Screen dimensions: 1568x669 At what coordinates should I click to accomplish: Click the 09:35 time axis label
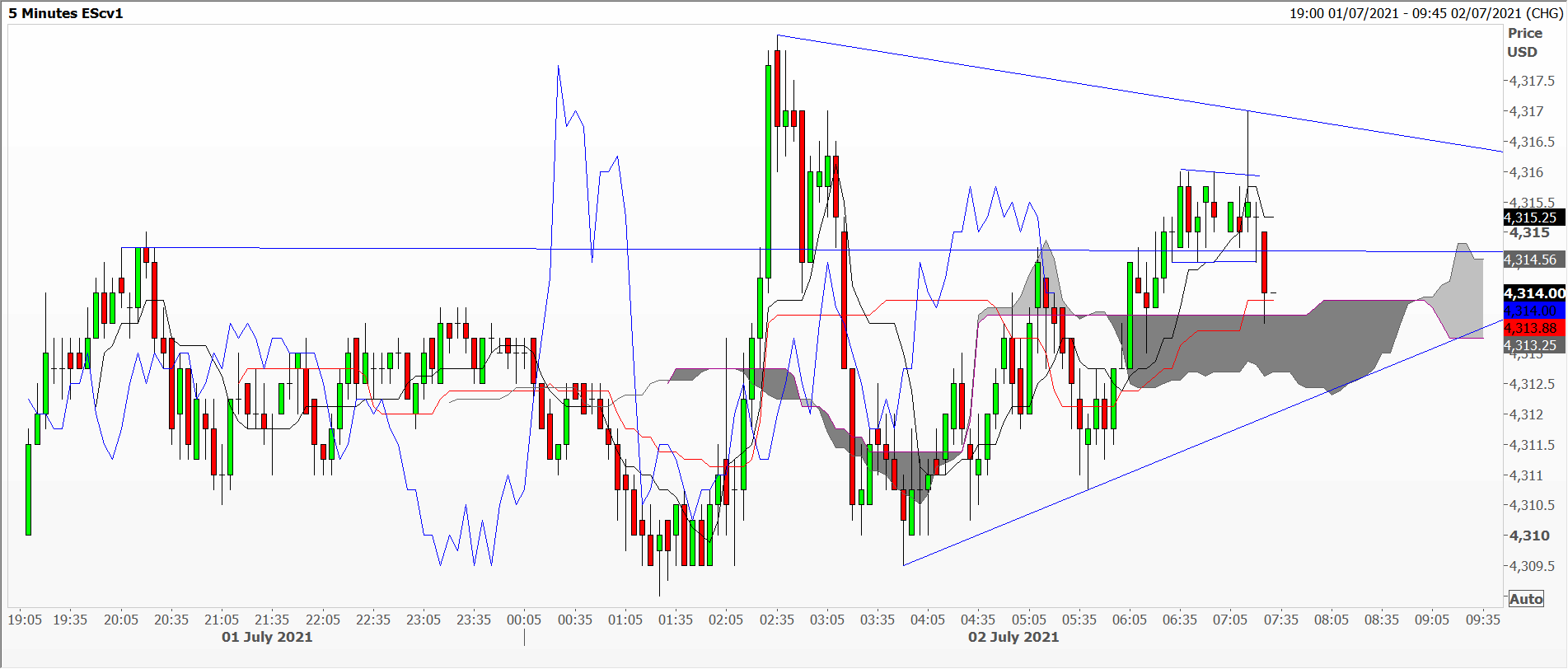[1483, 620]
